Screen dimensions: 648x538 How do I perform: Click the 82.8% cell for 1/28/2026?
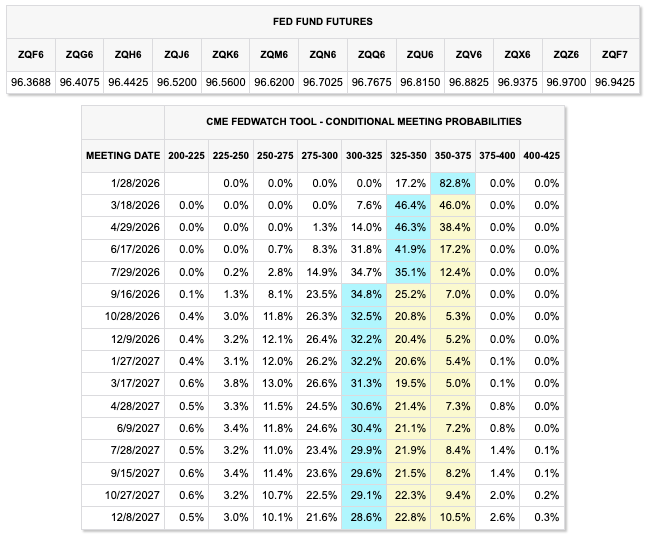453,183
